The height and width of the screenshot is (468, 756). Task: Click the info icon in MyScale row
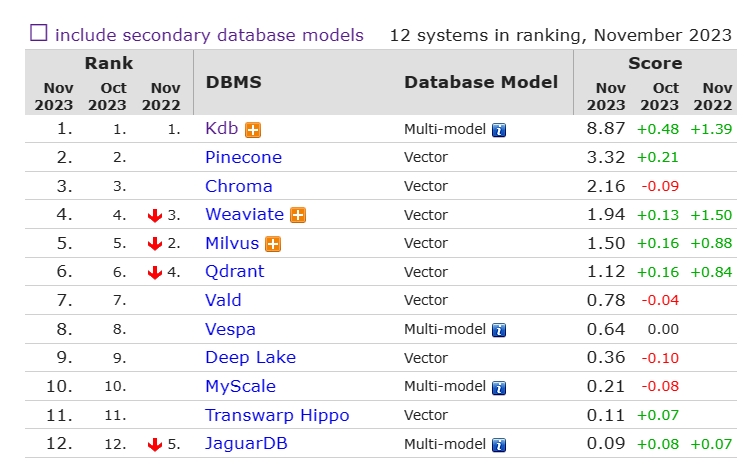coord(499,388)
